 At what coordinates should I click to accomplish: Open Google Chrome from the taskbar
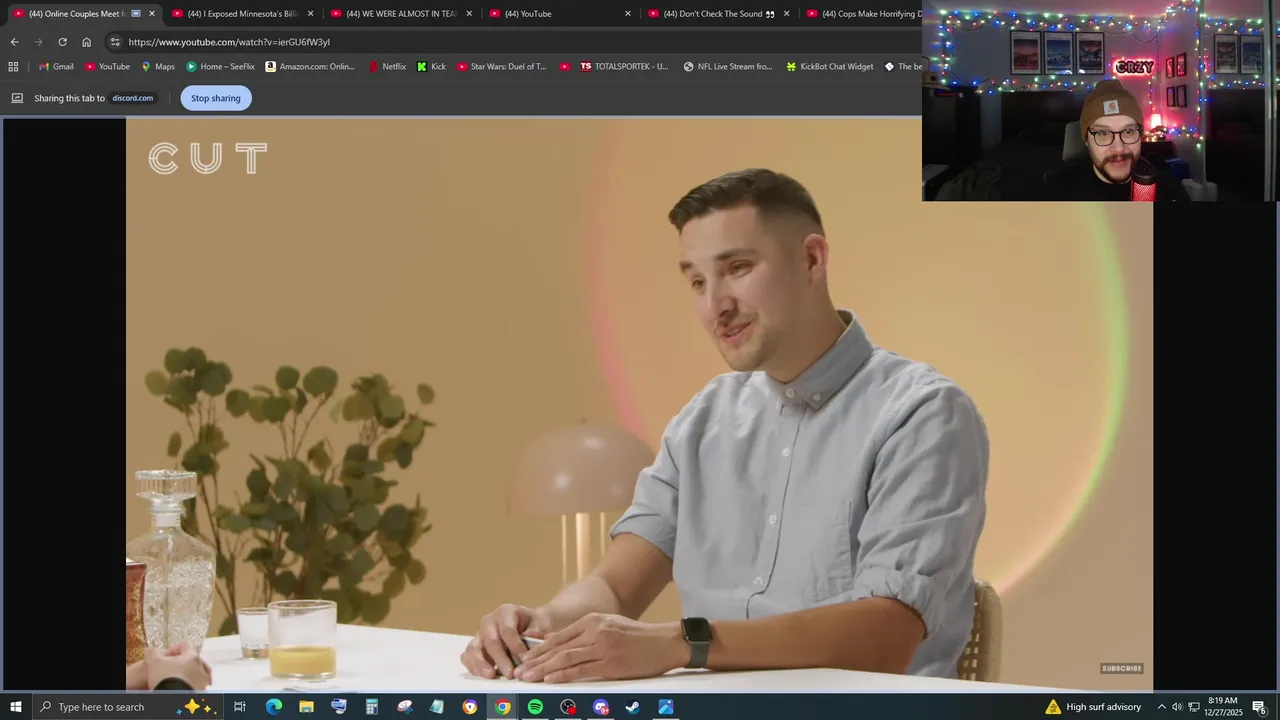(x=502, y=707)
